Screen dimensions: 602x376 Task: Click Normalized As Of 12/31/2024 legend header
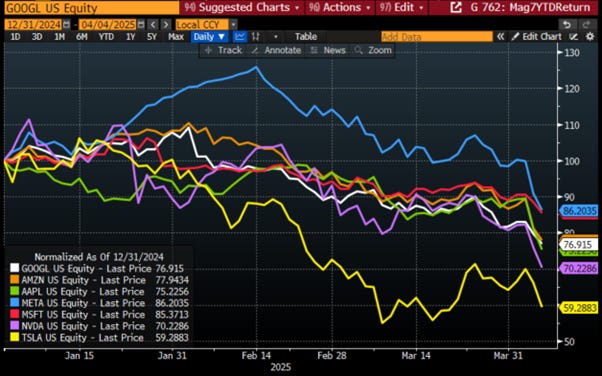(x=99, y=257)
